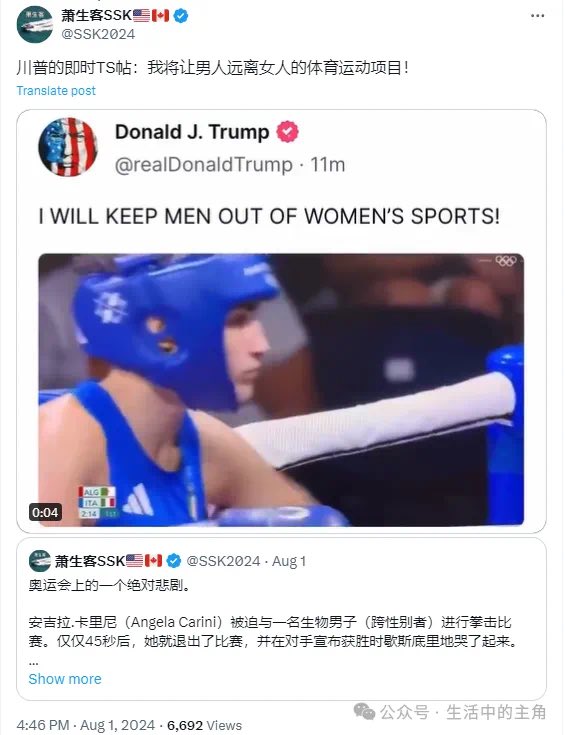The image size is (565, 735).
Task: Play the boxing video thumbnail
Action: click(x=281, y=390)
